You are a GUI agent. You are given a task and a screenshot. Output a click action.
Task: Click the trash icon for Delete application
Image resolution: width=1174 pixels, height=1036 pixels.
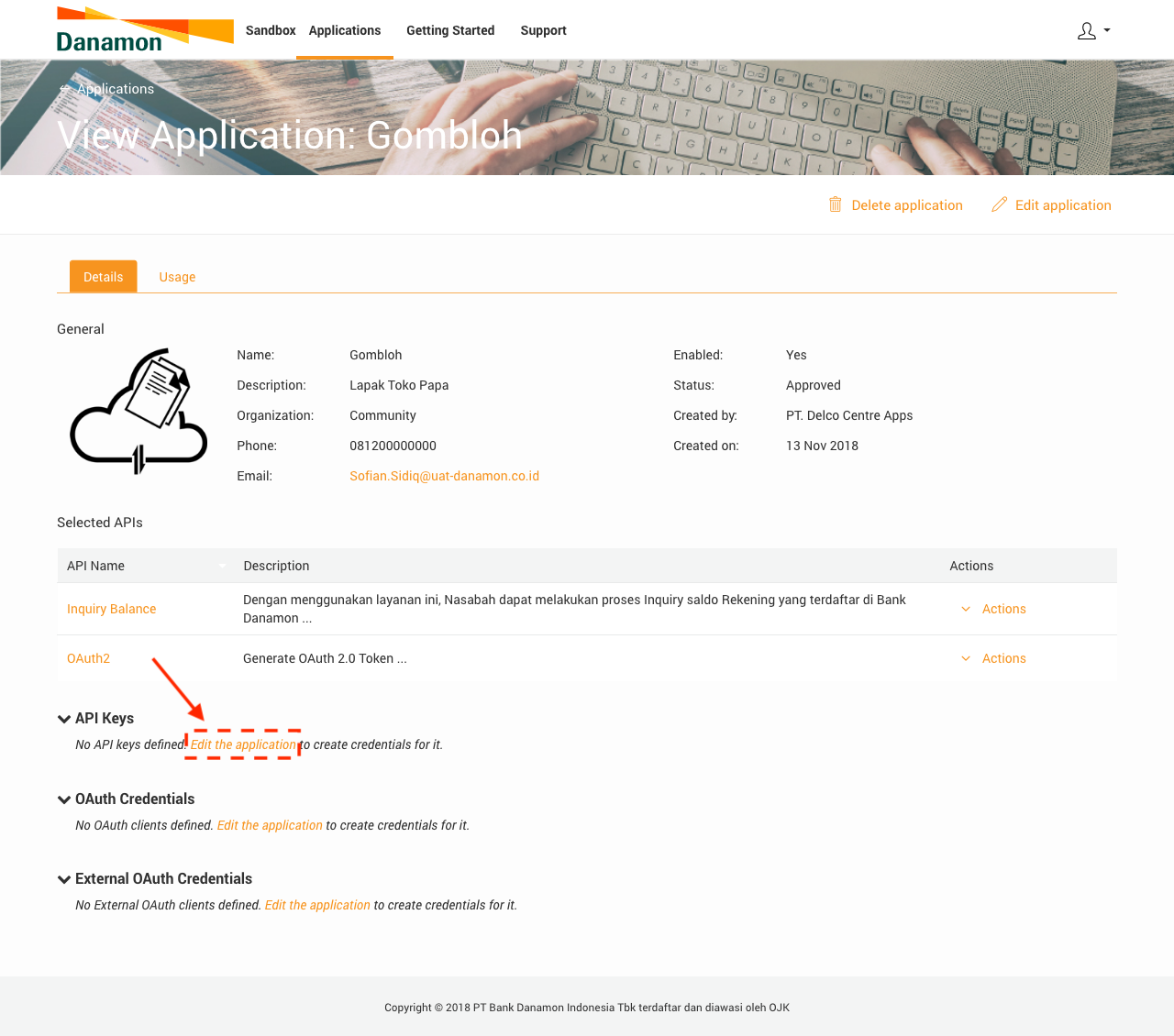click(x=836, y=204)
